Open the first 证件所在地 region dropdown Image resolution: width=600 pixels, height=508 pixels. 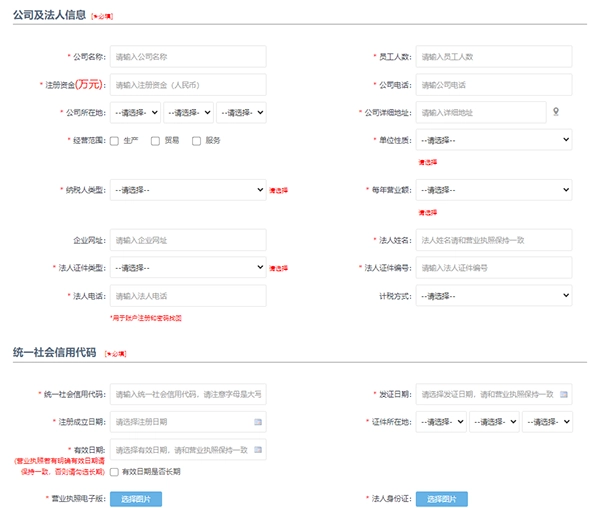(x=441, y=422)
